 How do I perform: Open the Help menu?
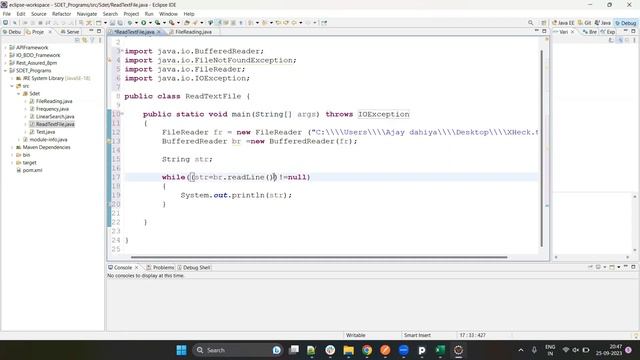point(189,14)
